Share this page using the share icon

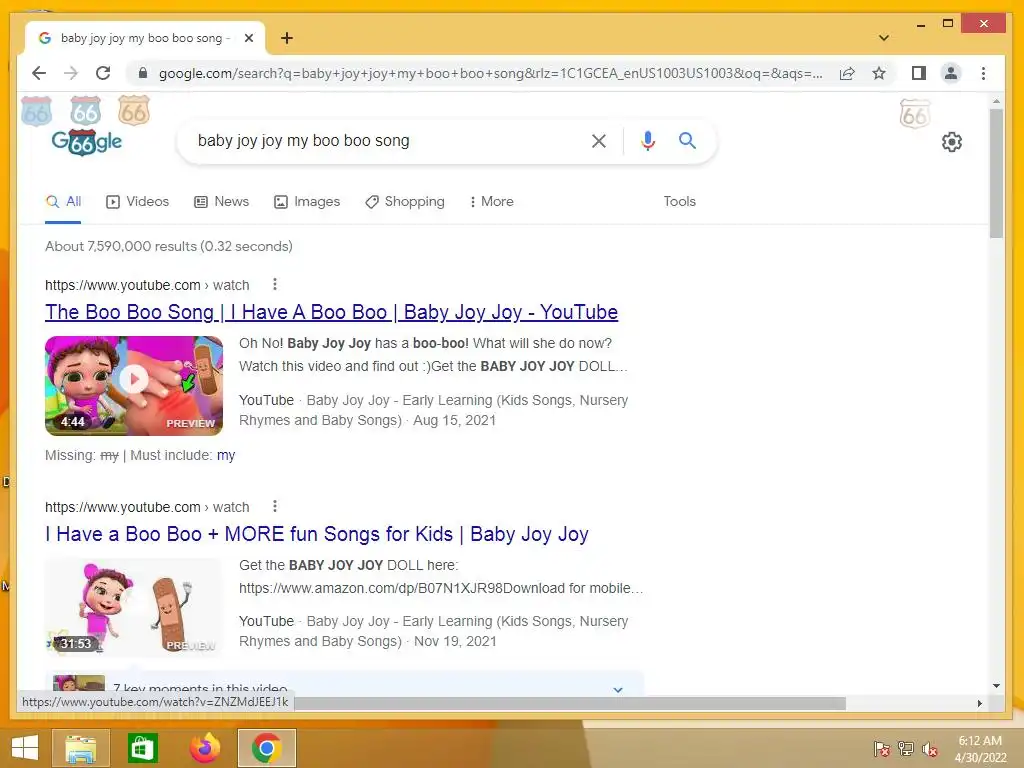[847, 73]
